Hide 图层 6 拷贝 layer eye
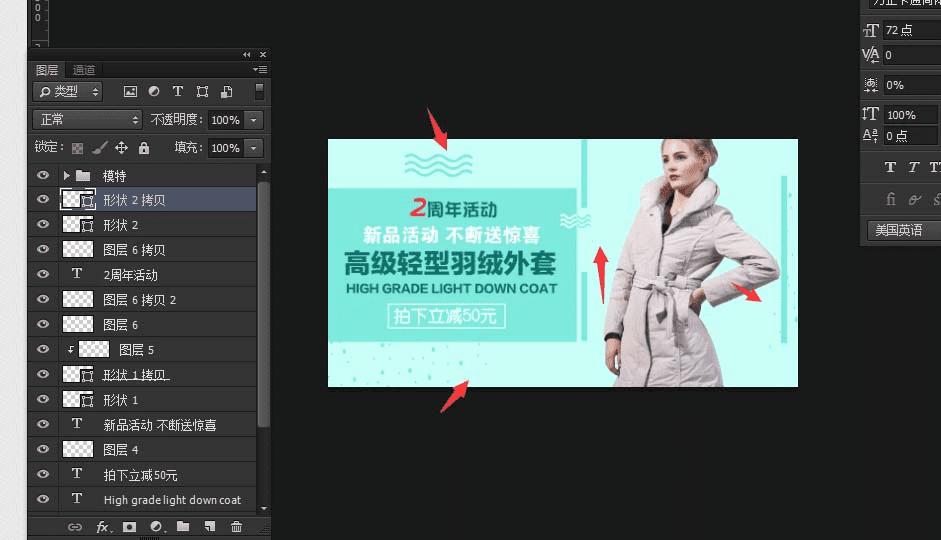The image size is (941, 540). (x=43, y=249)
